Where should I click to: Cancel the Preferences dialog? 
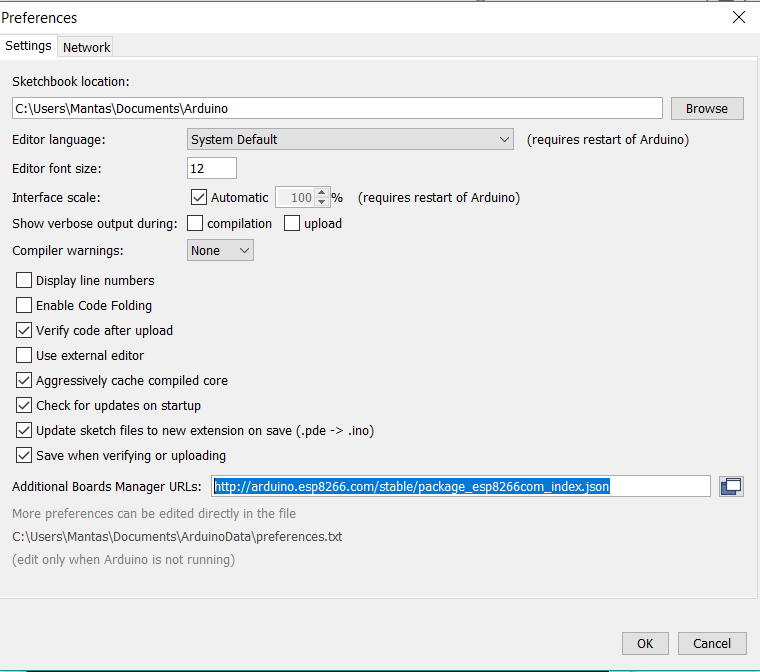click(x=712, y=643)
